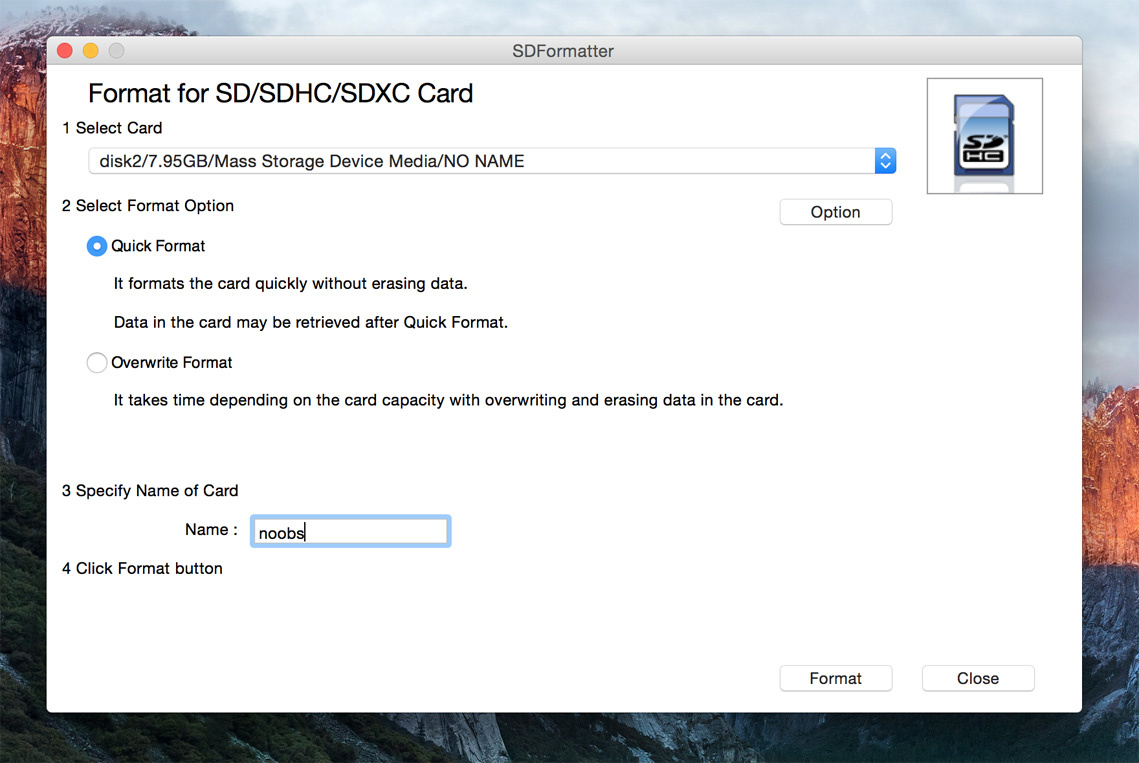Focus the card Name input field
Screen dimensions: 1139x763
click(350, 531)
